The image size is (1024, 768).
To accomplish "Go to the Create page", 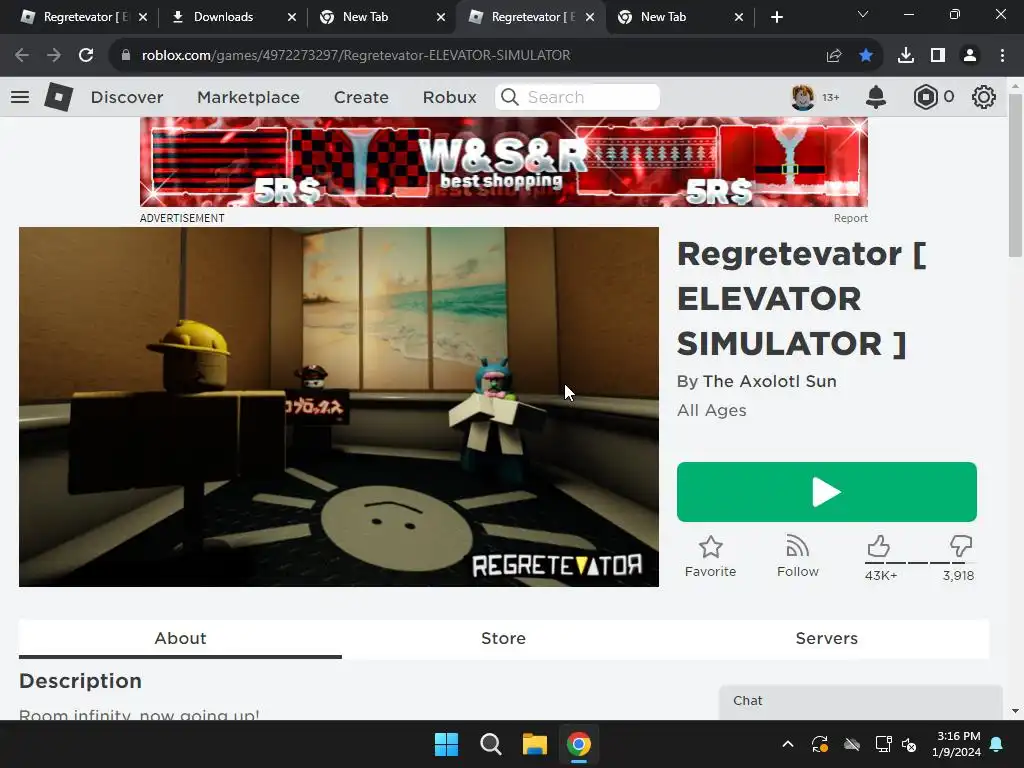I will click(361, 97).
